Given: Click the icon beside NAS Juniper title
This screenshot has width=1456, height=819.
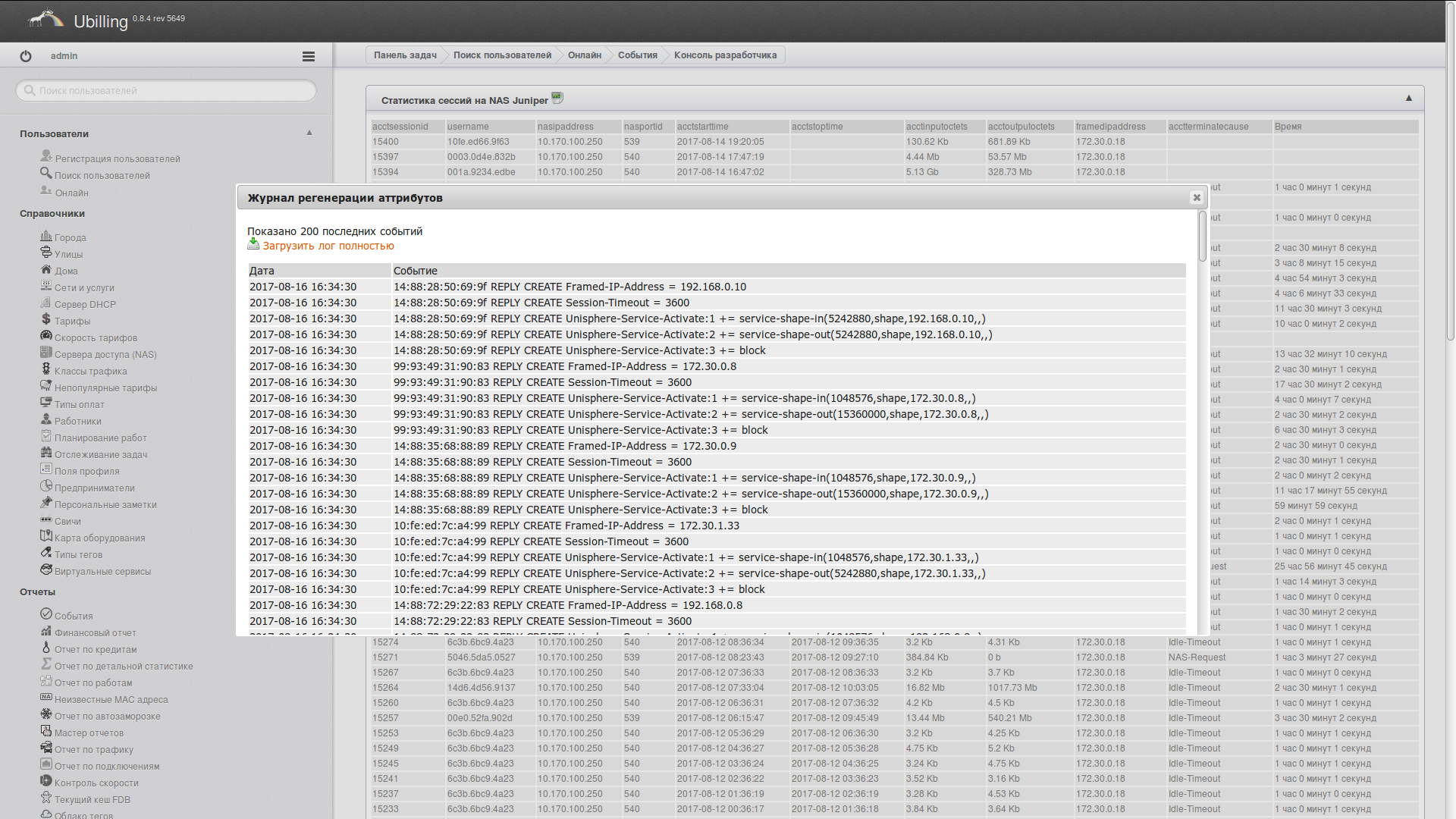Looking at the screenshot, I should click(557, 98).
